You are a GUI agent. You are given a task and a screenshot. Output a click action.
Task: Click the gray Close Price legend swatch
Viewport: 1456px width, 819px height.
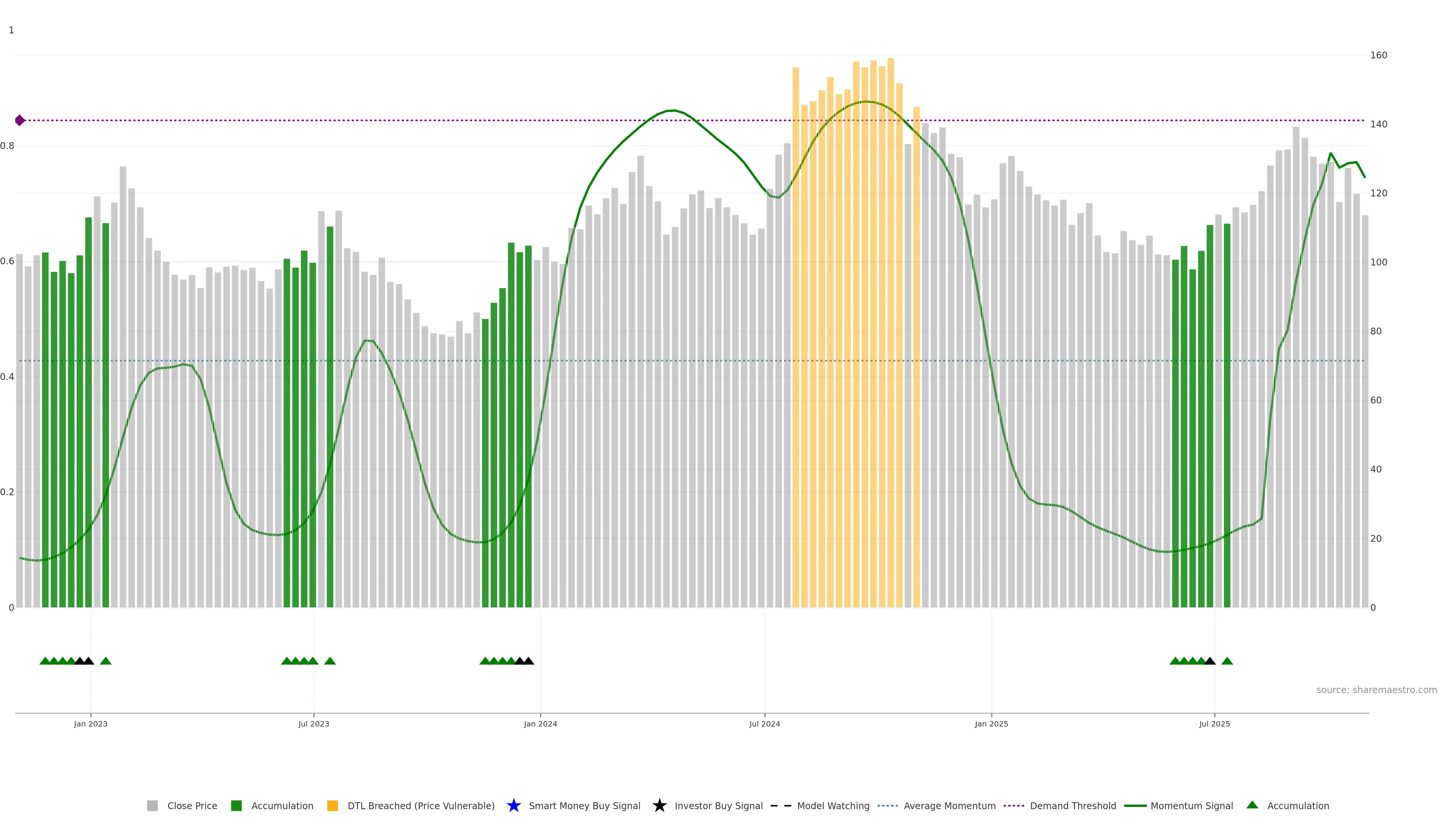click(152, 805)
